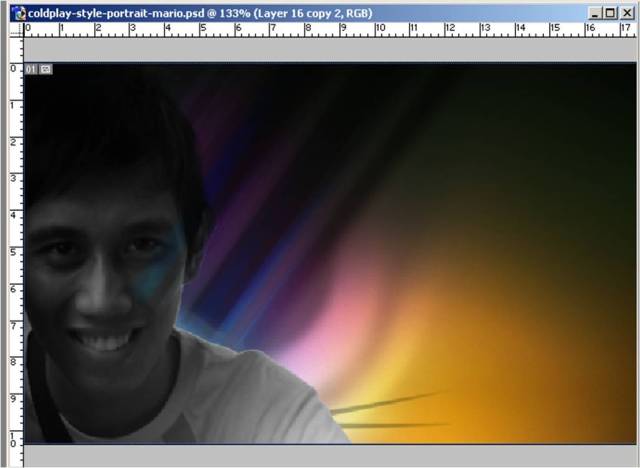Click the 10 mark on horizontal ruler
Image resolution: width=640 pixels, height=468 pixels.
tap(380, 30)
